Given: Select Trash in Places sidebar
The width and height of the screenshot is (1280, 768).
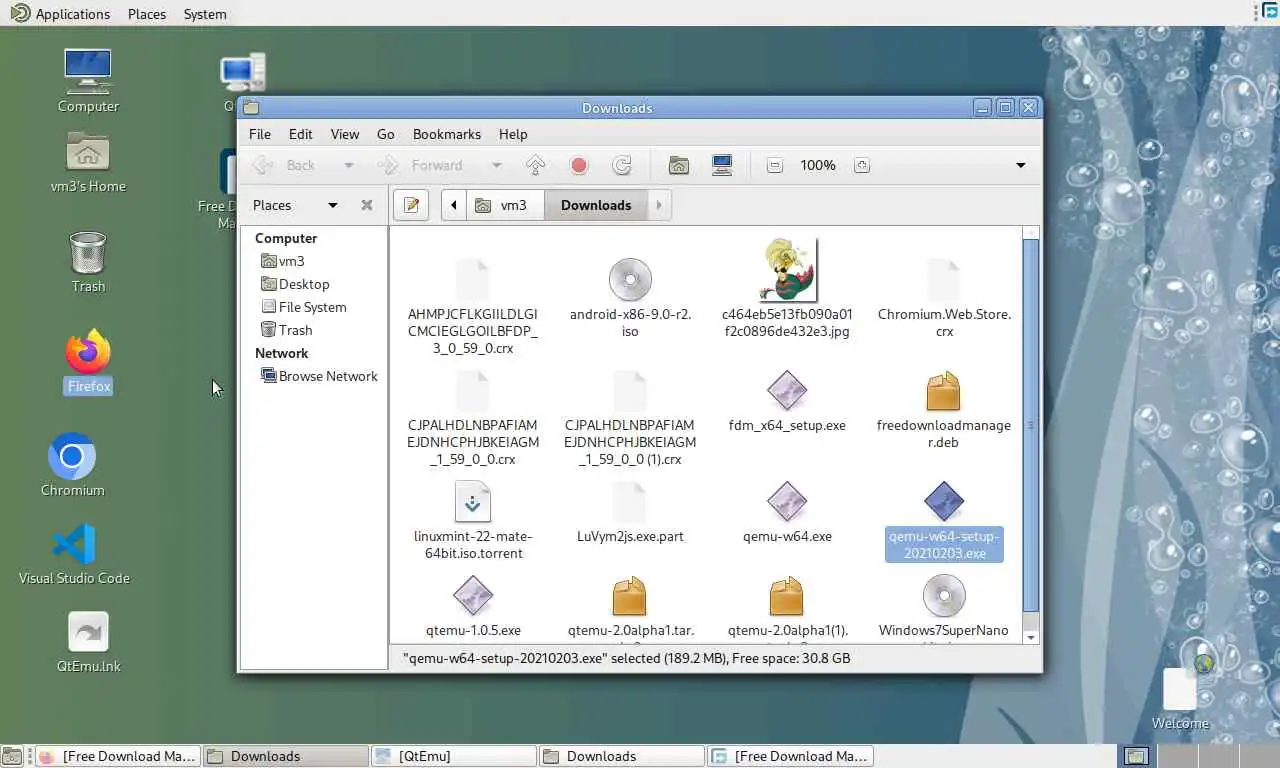Looking at the screenshot, I should coord(286,330).
